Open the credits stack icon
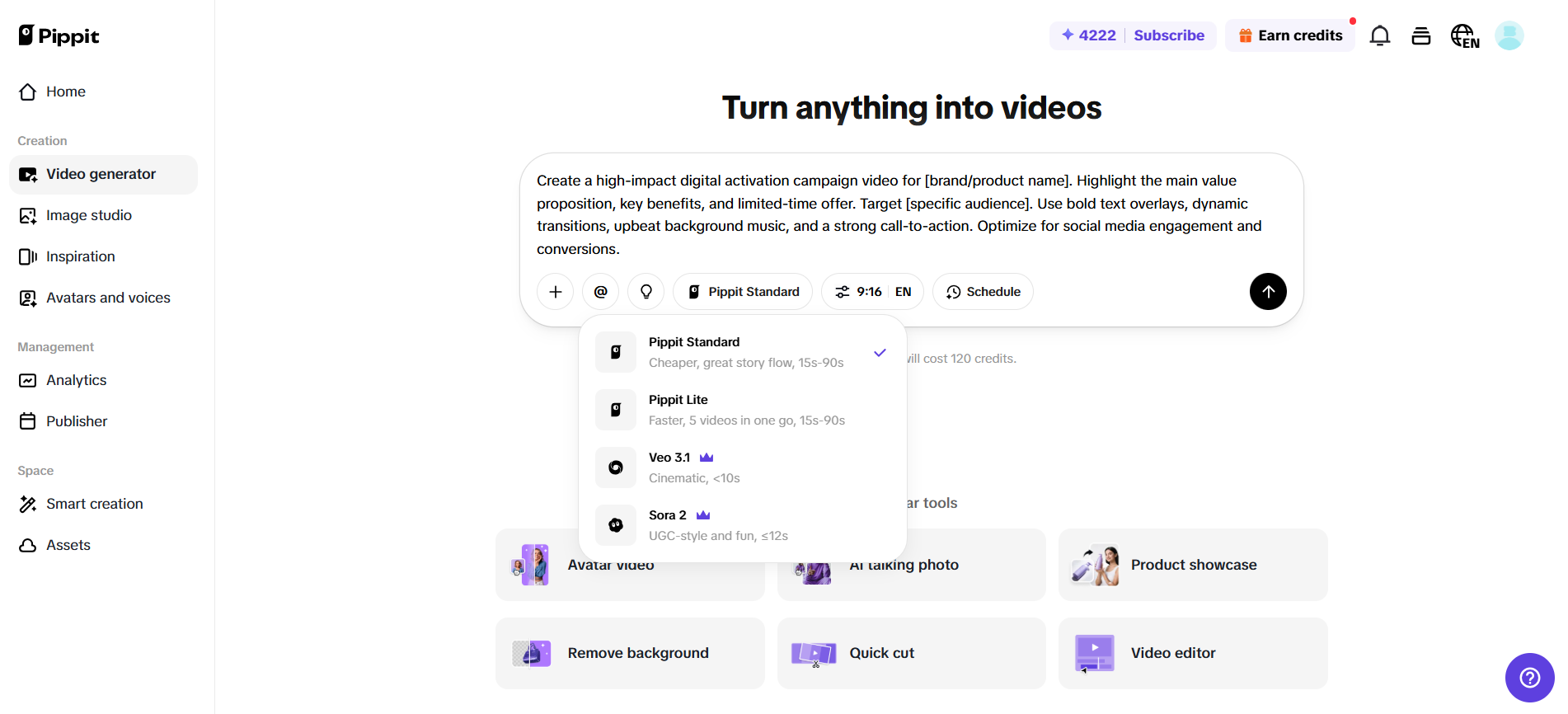Viewport: 1568px width, 714px height. (x=1421, y=35)
